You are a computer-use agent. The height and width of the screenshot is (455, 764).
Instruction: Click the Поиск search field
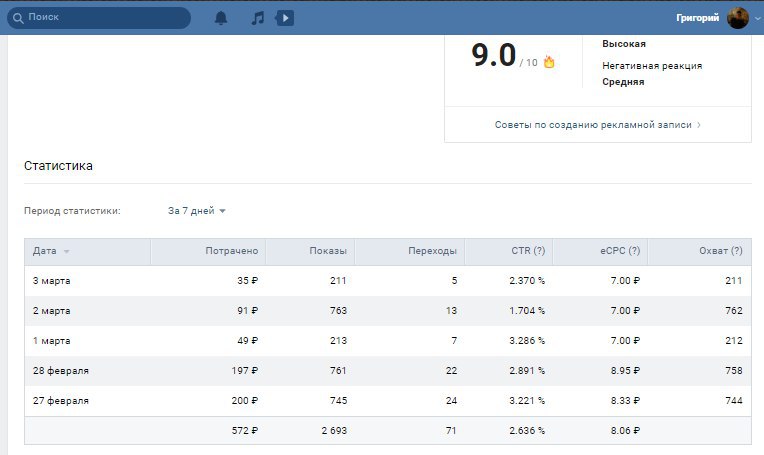click(x=99, y=18)
